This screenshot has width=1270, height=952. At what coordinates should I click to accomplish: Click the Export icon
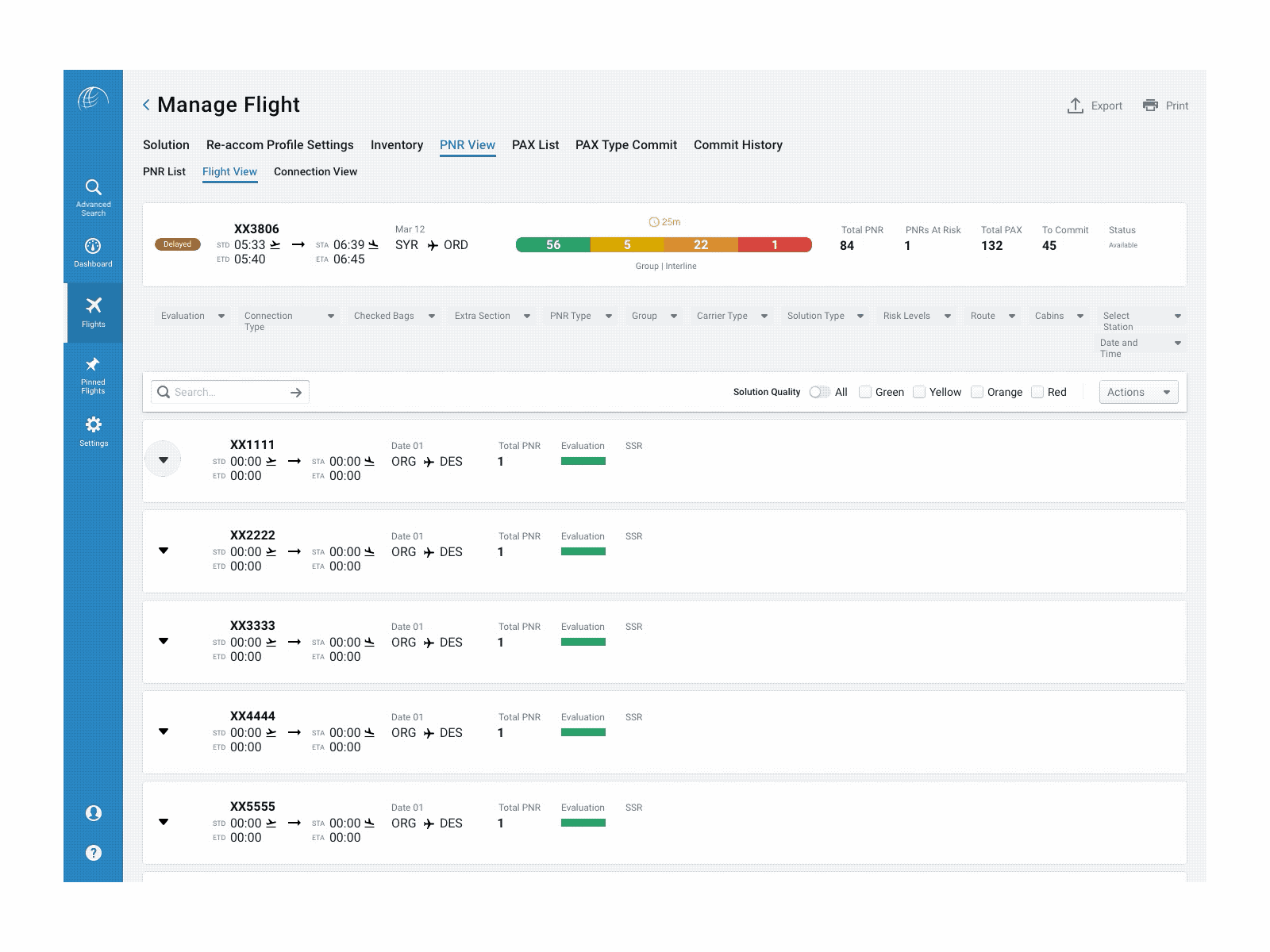tap(1076, 105)
